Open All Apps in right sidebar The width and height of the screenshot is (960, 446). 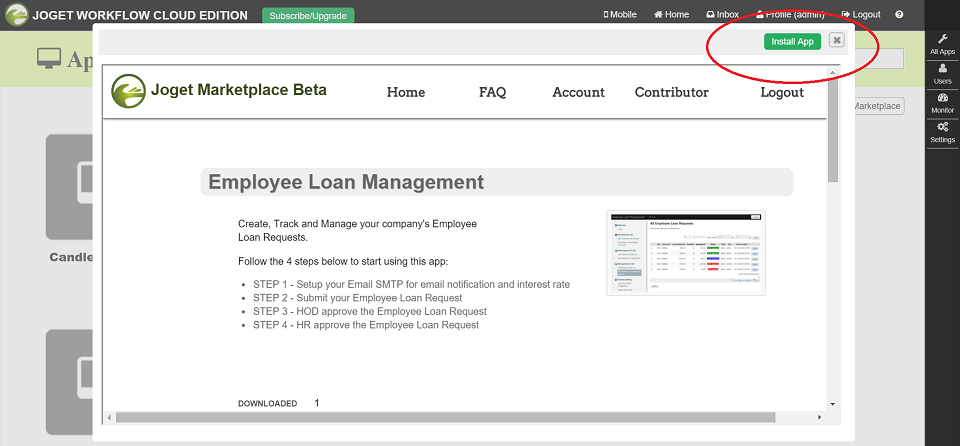(x=942, y=45)
